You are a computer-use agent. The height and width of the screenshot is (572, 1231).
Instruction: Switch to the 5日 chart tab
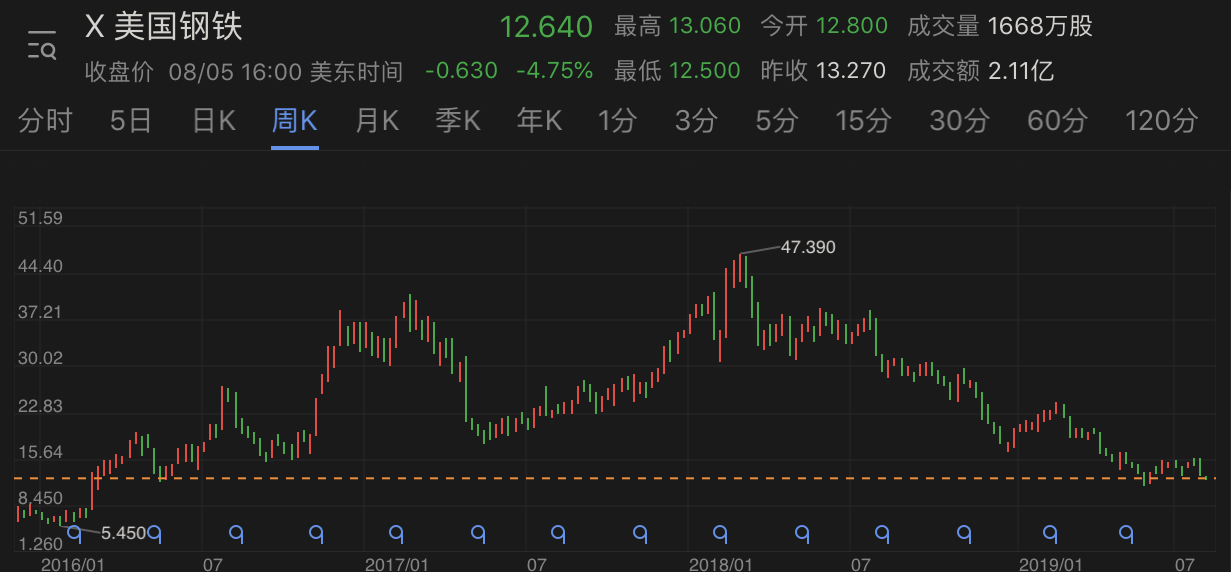coord(131,122)
